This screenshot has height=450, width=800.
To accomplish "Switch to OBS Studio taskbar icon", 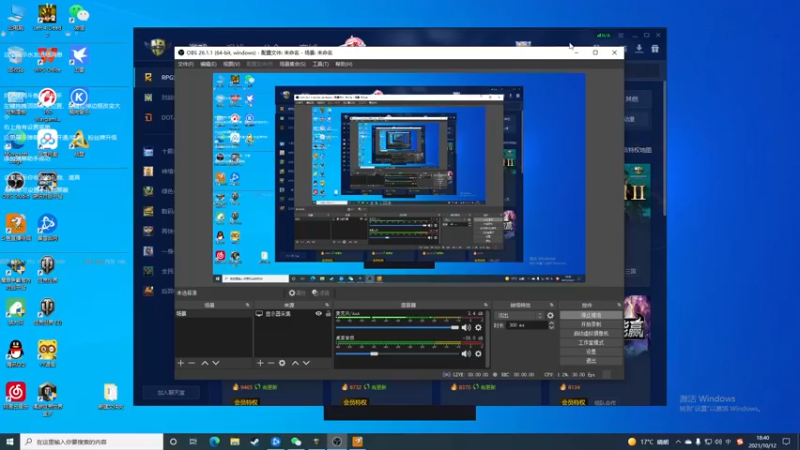I will click(337, 441).
